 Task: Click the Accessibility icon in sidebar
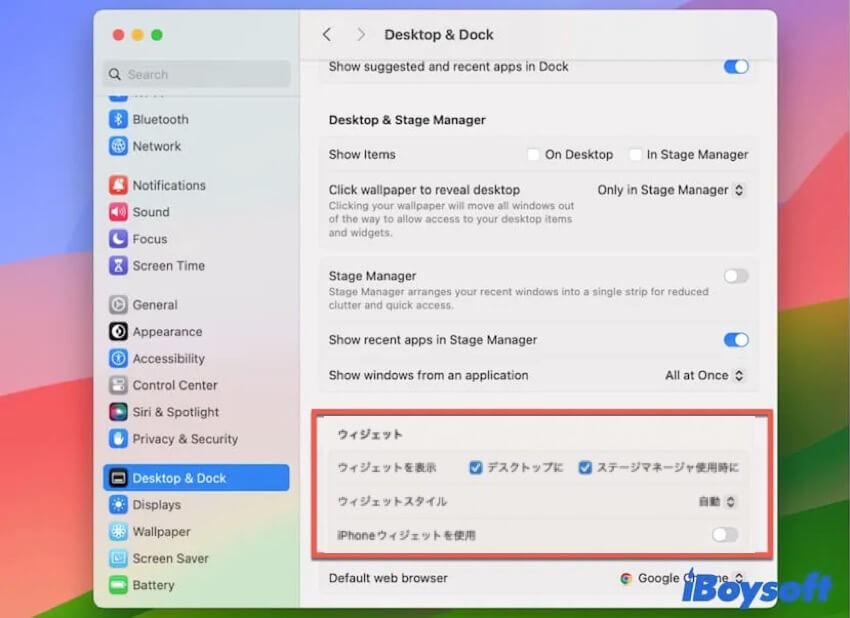click(x=118, y=358)
